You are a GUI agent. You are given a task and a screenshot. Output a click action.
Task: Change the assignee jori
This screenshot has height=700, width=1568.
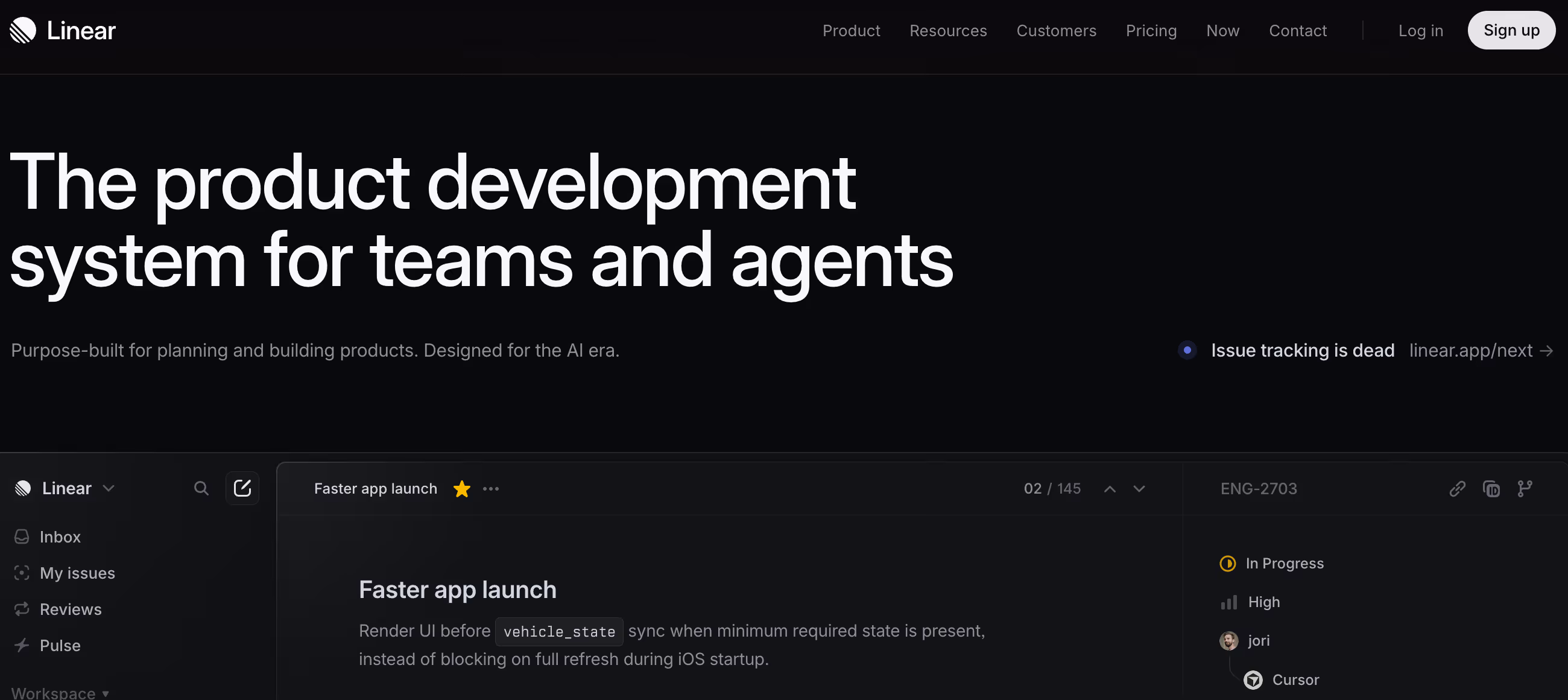pyautogui.click(x=1245, y=640)
